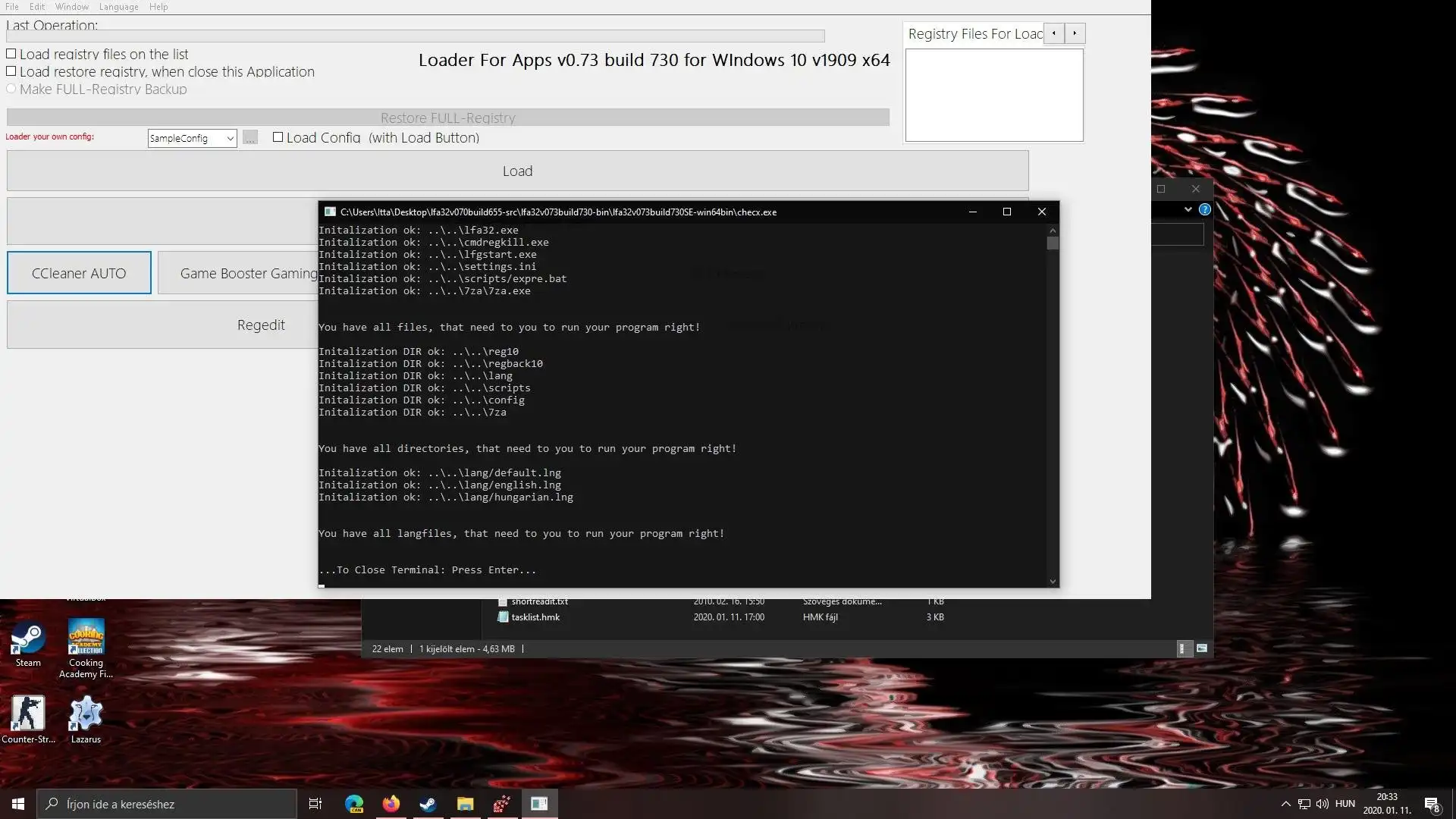
Task: Click the Load button
Action: (x=517, y=171)
